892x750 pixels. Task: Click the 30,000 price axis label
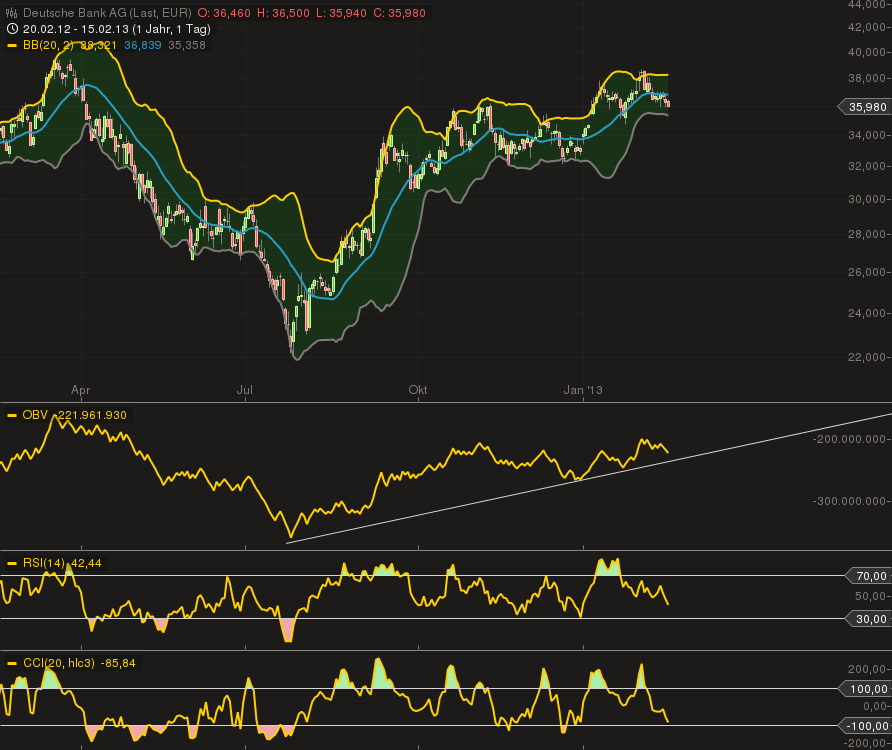pos(867,199)
